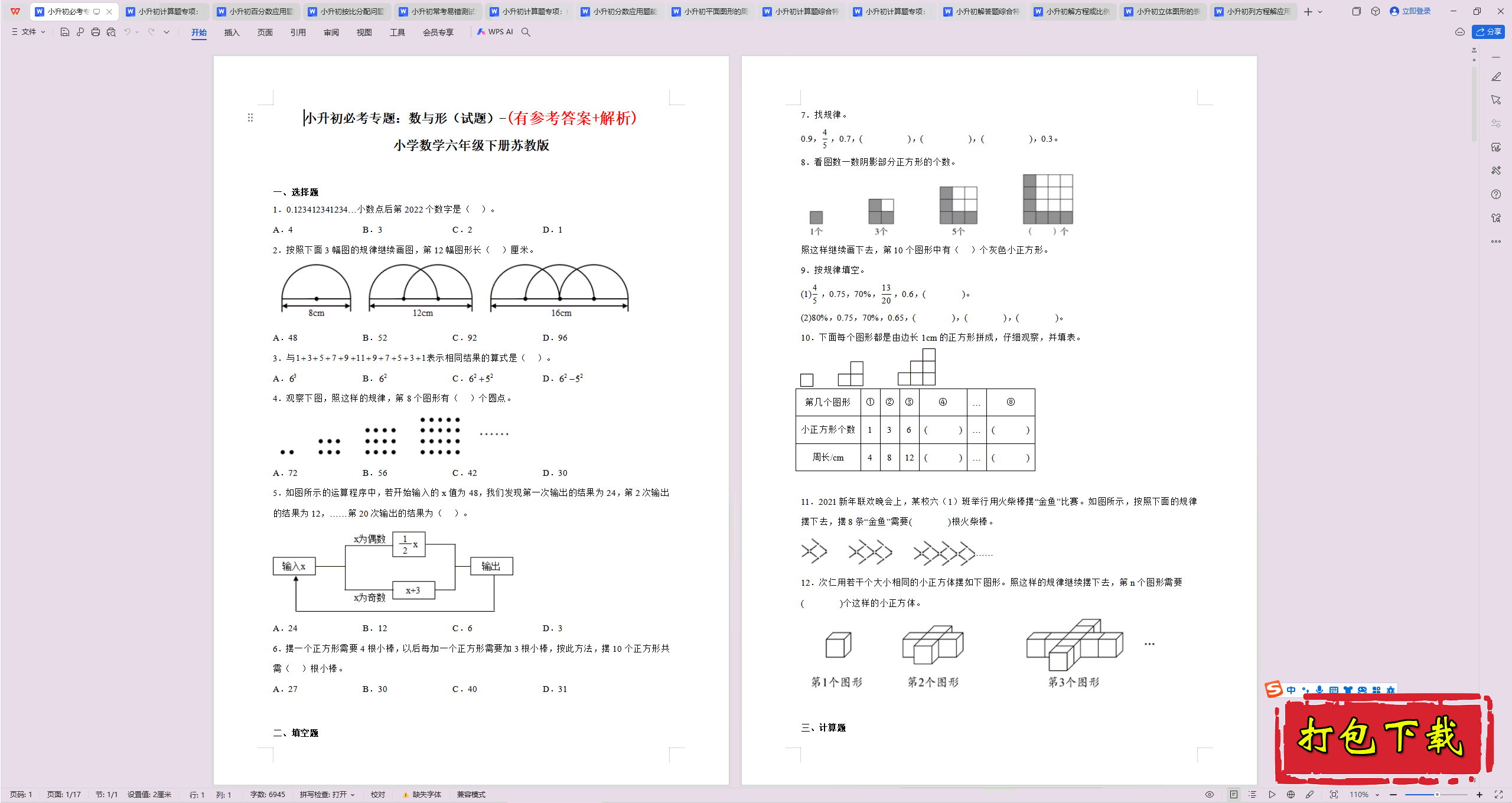Screen dimensions: 1512x803
Task: Click the highlighter pen icon in status bar
Action: (1309, 795)
